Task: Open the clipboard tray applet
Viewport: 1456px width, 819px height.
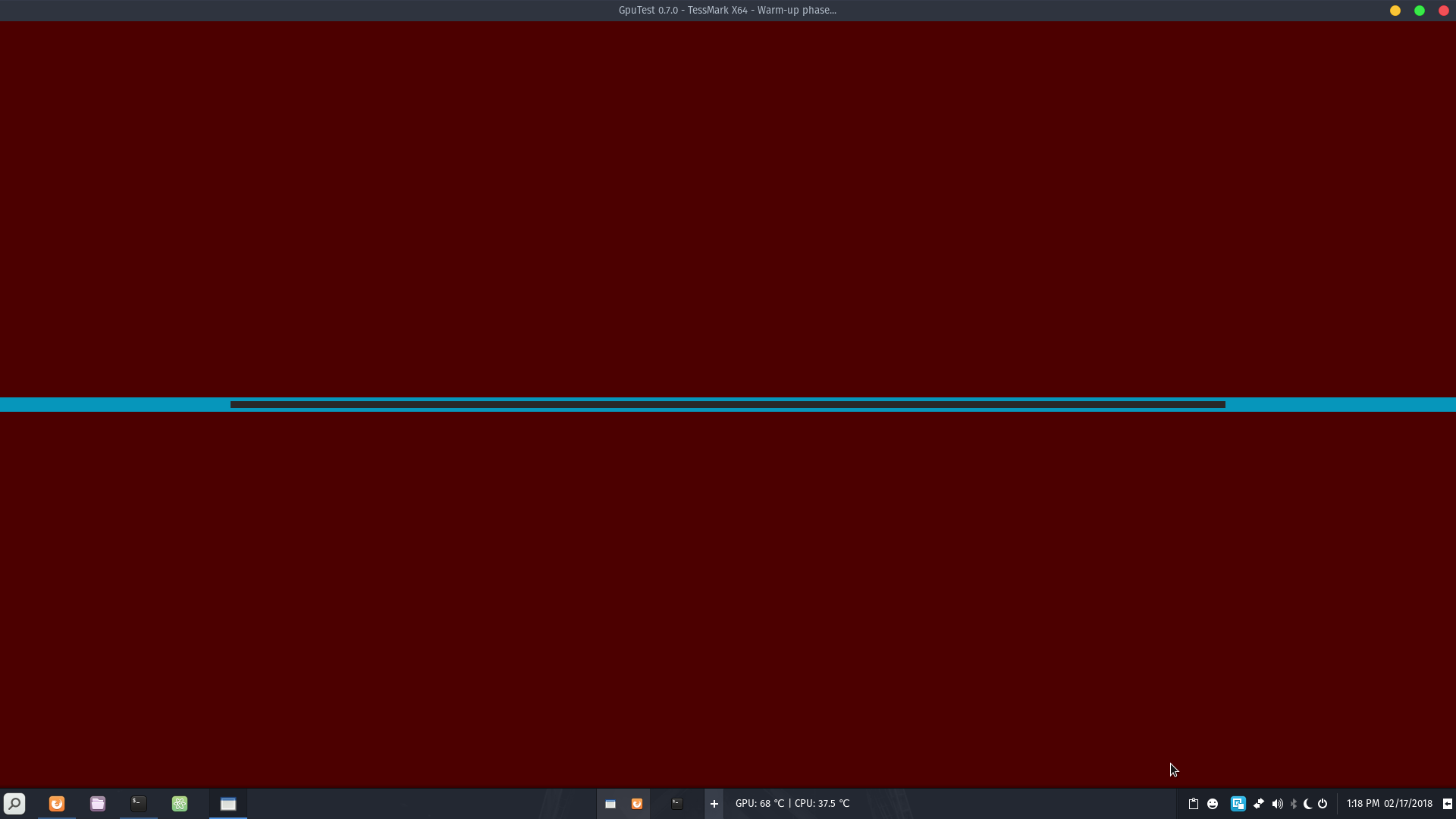Action: coord(1193,804)
